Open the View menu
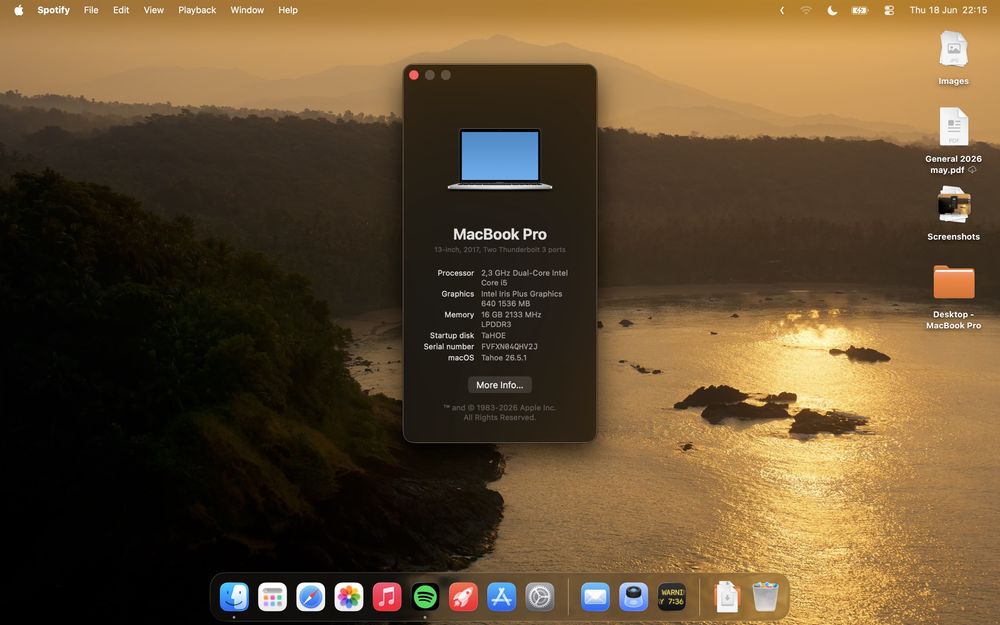 click(x=154, y=10)
